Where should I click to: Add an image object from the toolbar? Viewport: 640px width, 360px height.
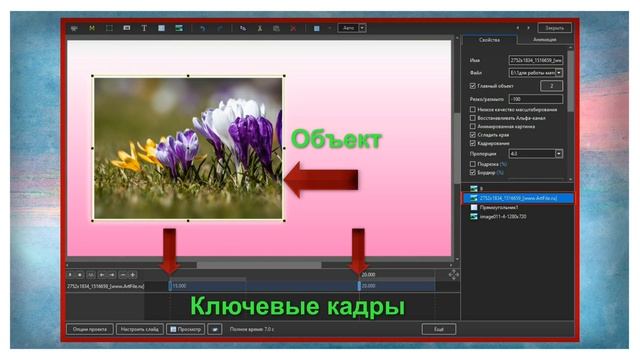tap(179, 28)
